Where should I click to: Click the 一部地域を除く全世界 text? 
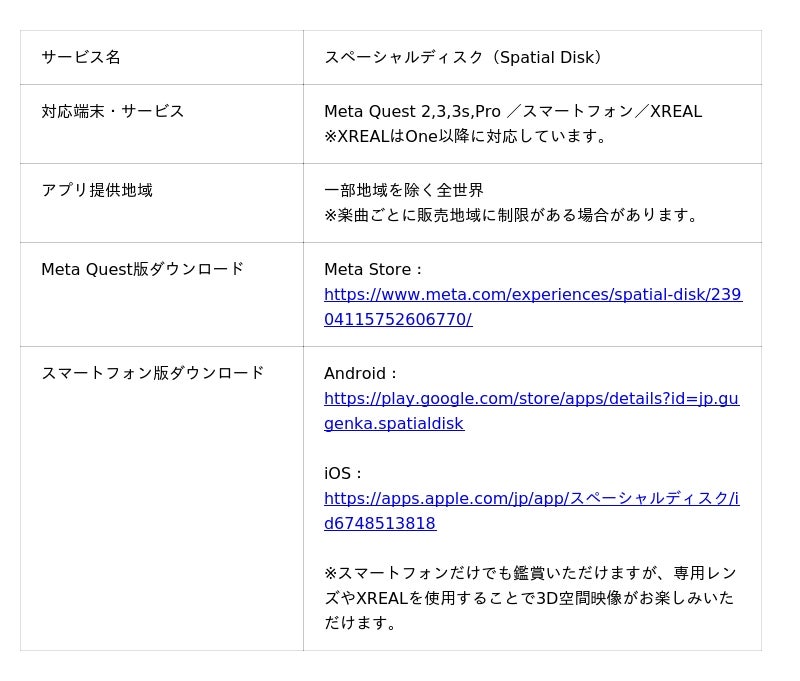[404, 190]
